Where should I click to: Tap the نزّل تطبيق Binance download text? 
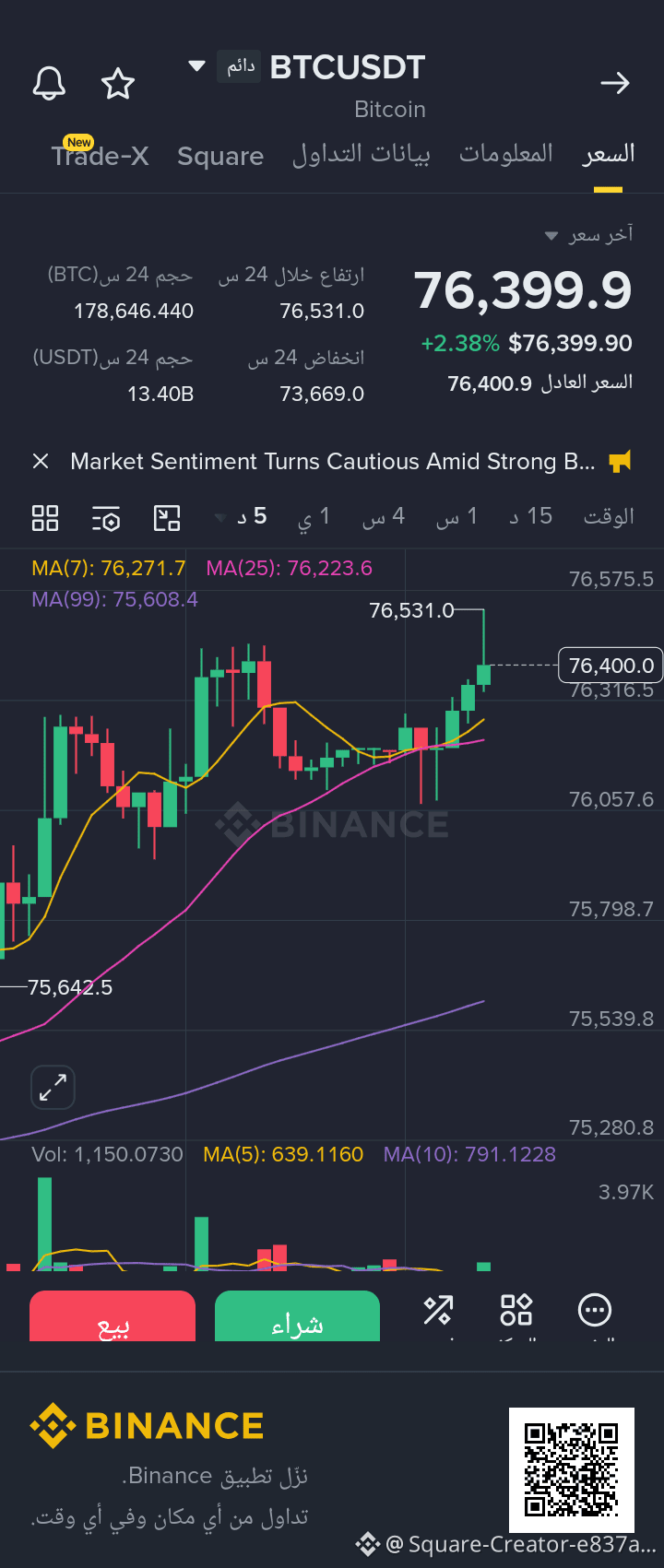214,1476
